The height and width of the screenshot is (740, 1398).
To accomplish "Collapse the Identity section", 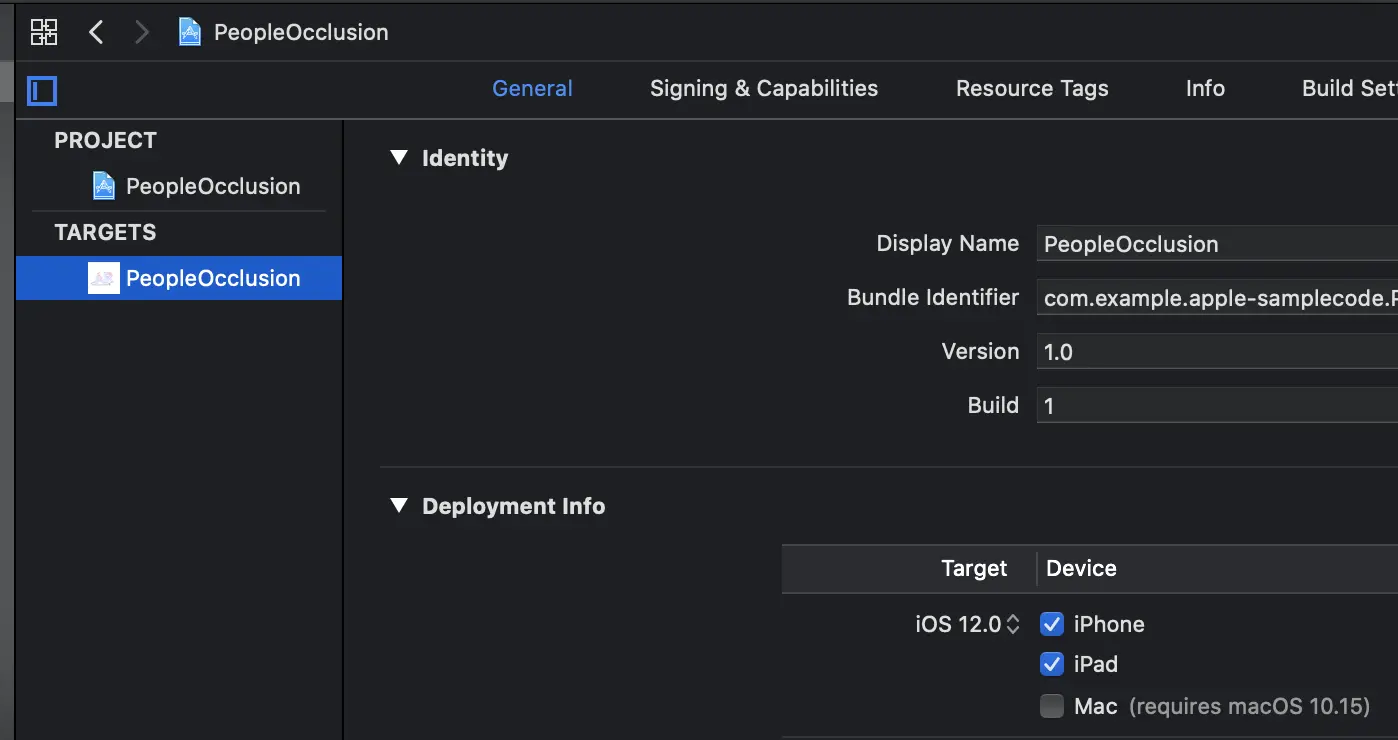I will click(x=399, y=158).
